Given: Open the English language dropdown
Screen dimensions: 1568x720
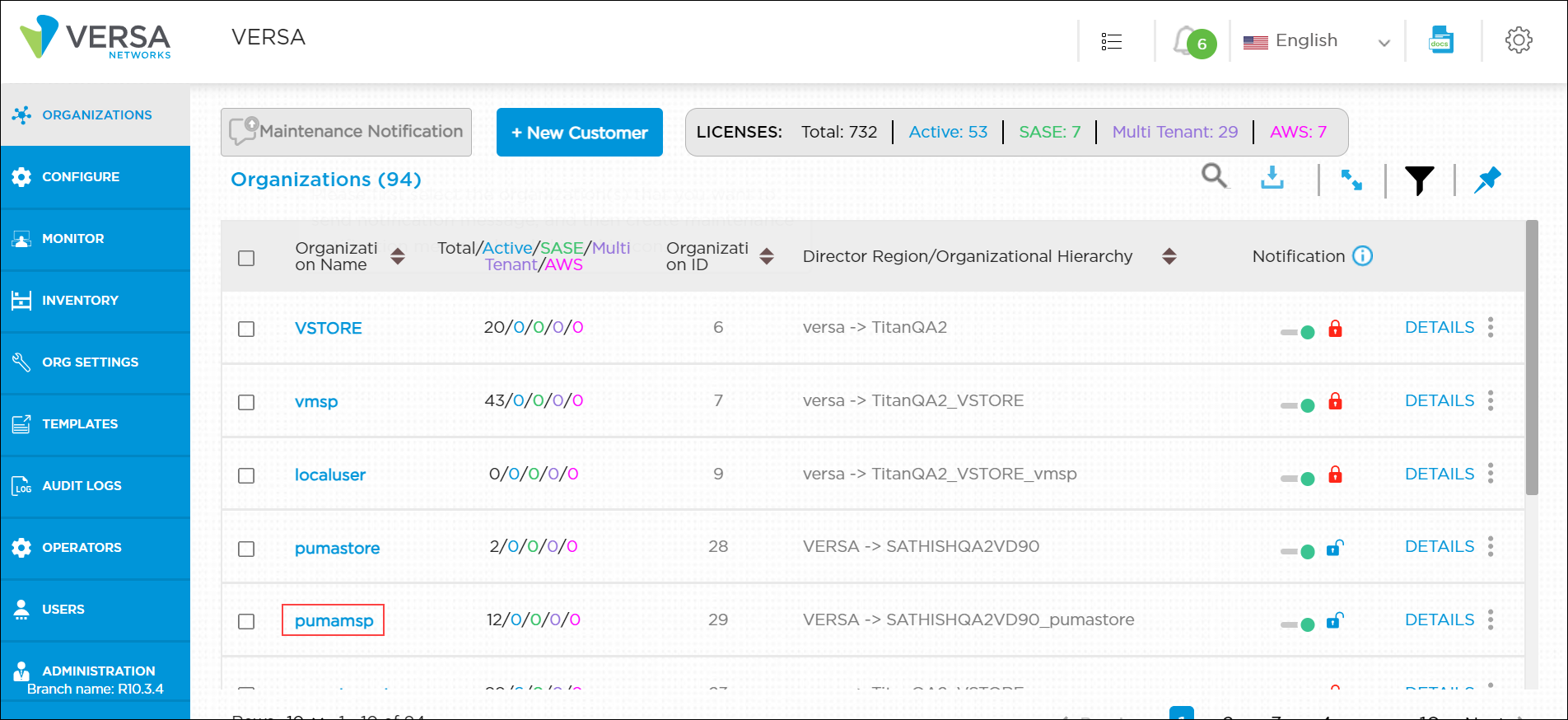Looking at the screenshot, I should click(x=1316, y=41).
